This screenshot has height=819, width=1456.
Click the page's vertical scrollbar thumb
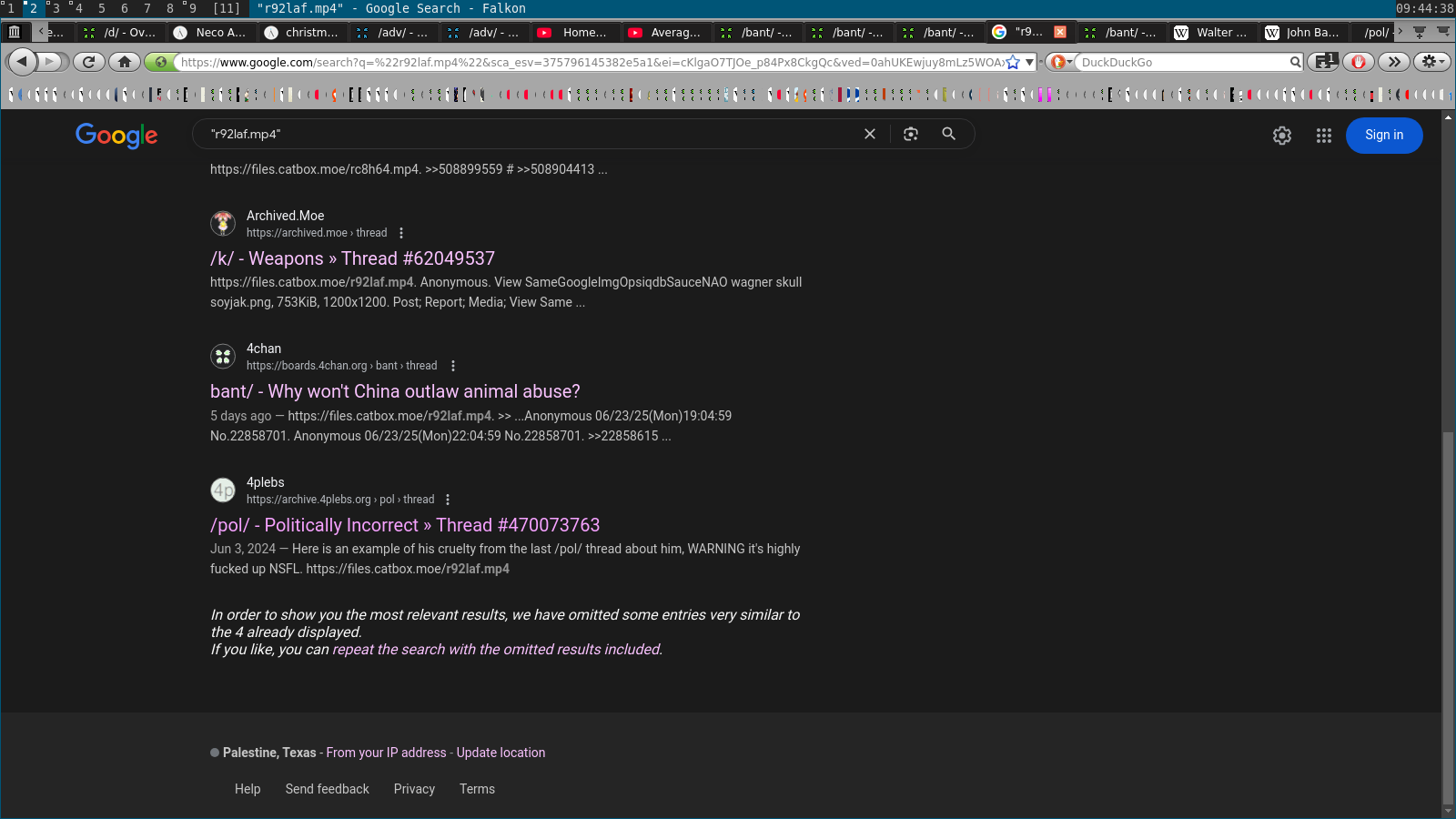tap(1448, 619)
